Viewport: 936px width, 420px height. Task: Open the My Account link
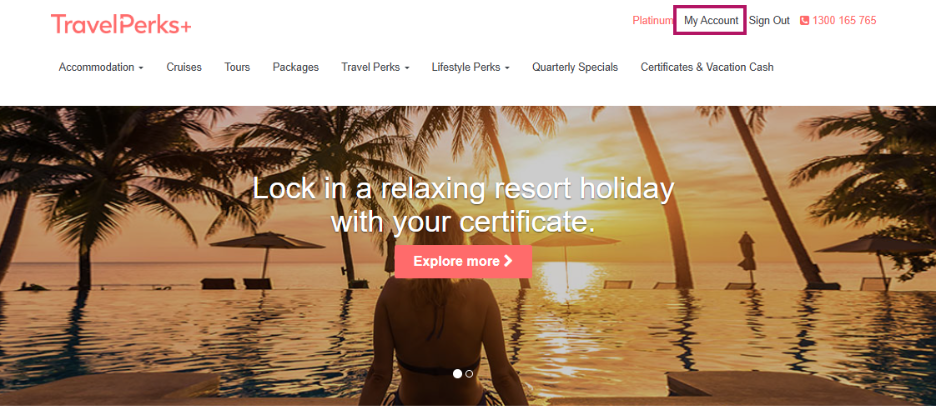pyautogui.click(x=711, y=20)
